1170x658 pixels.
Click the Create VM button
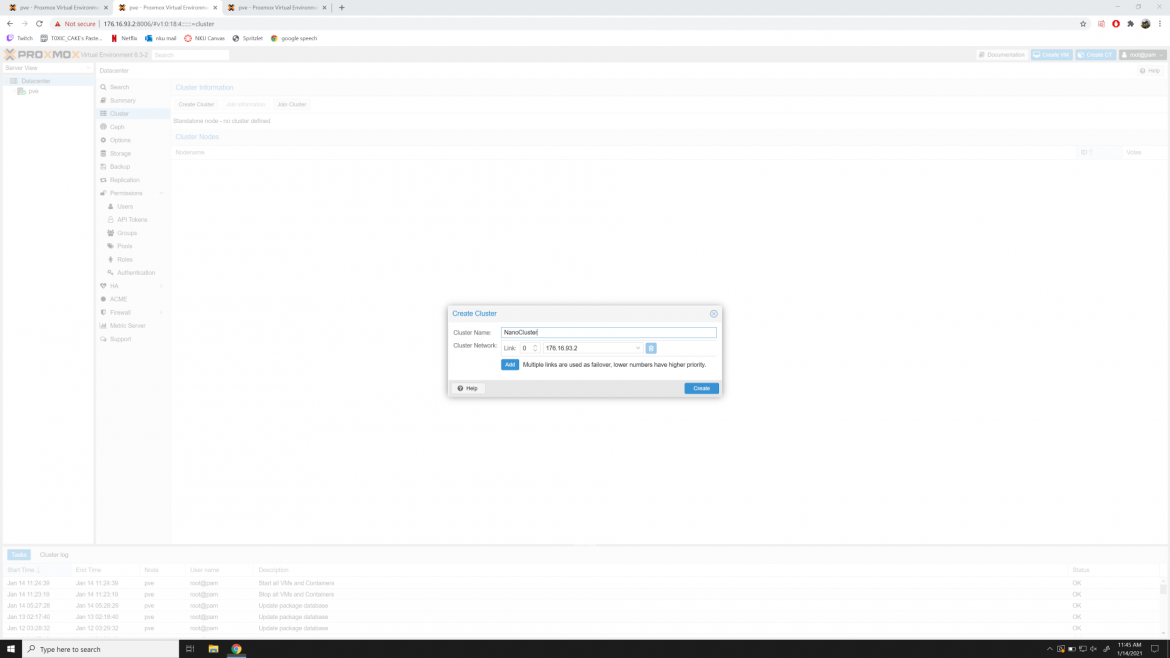[1051, 54]
